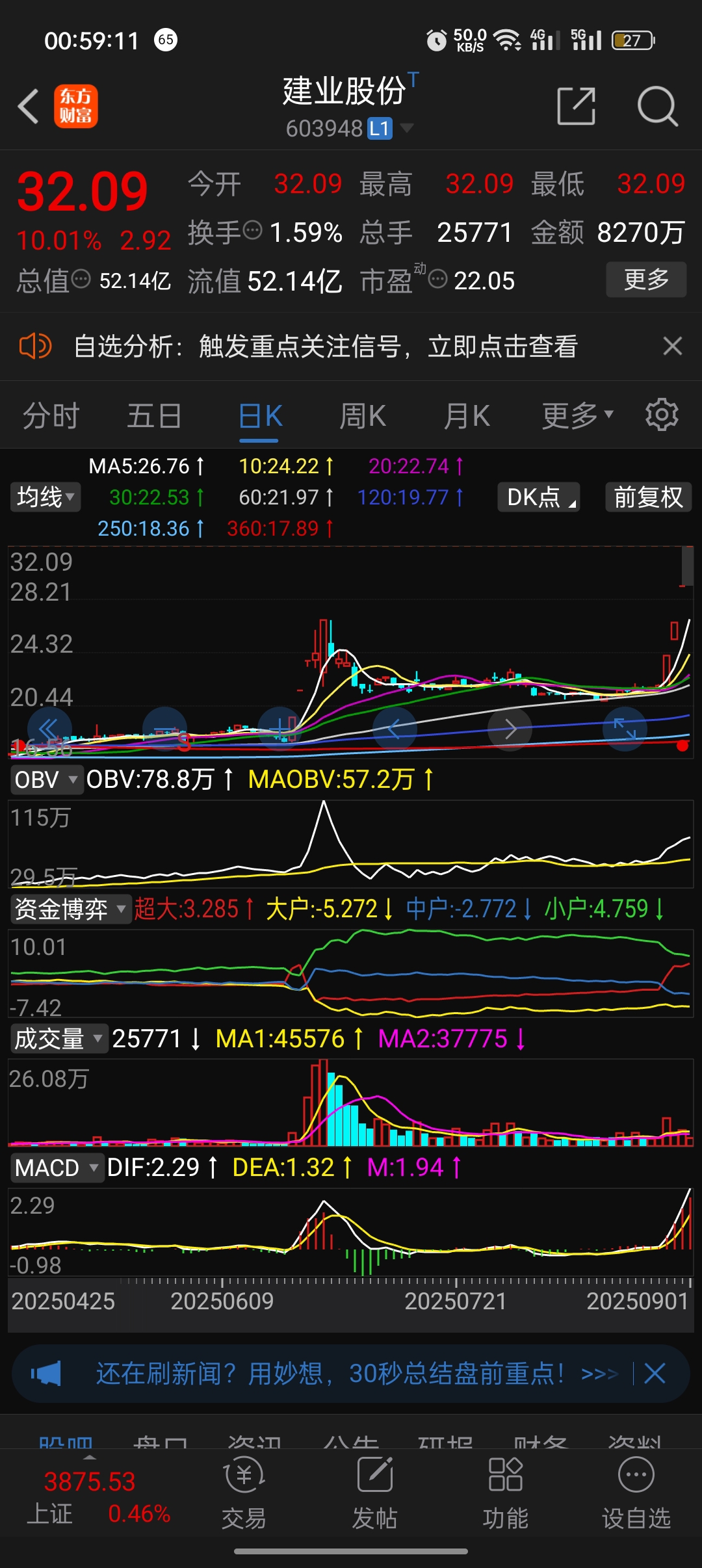Open 发帖 post icon
This screenshot has width=702, height=1568.
375,1493
